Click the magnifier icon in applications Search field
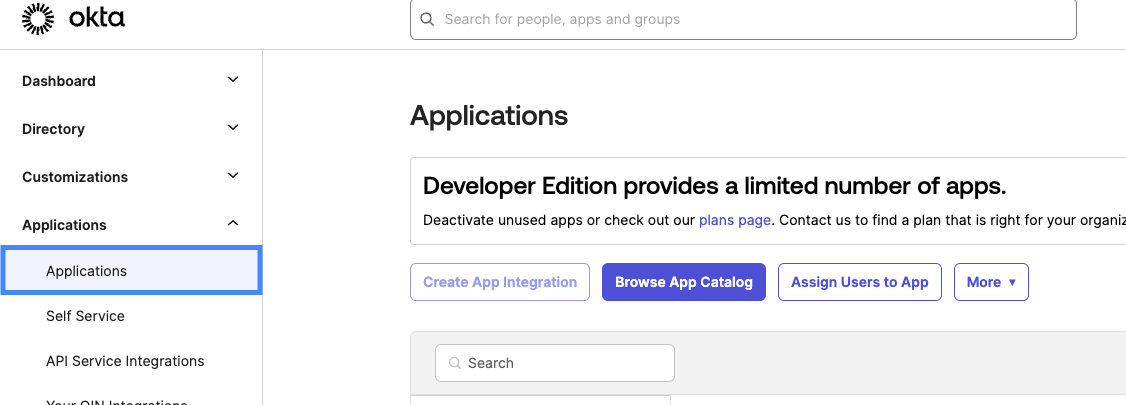The height and width of the screenshot is (405, 1126). pyautogui.click(x=455, y=363)
